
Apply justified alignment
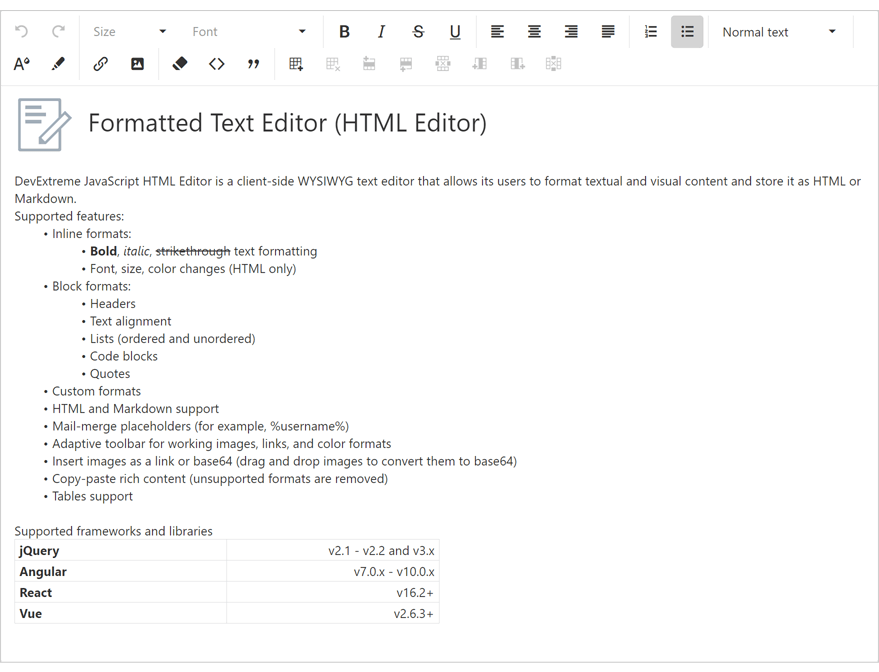pos(607,31)
